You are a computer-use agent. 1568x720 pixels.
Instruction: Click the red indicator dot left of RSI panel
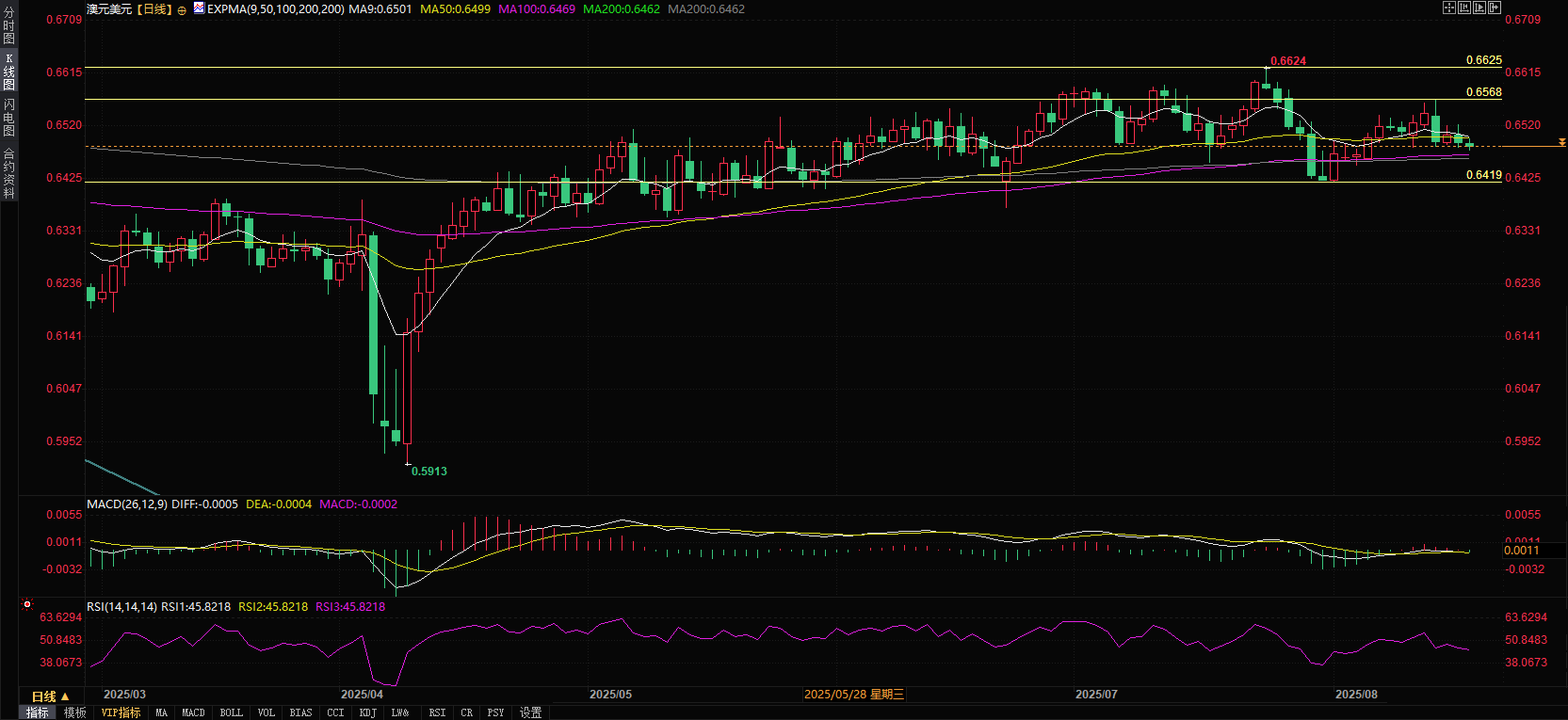[27, 605]
